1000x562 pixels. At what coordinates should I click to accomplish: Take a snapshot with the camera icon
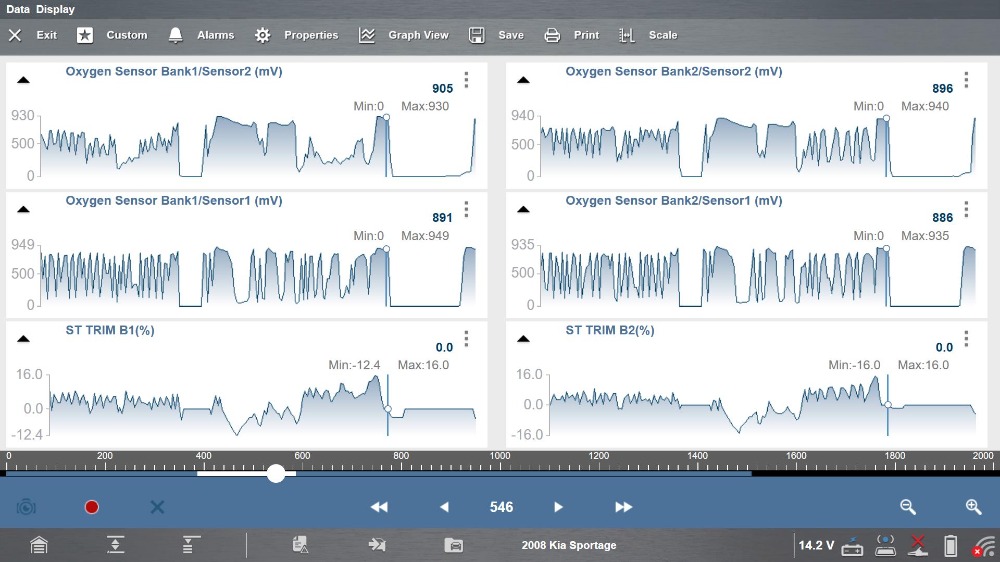click(x=26, y=507)
